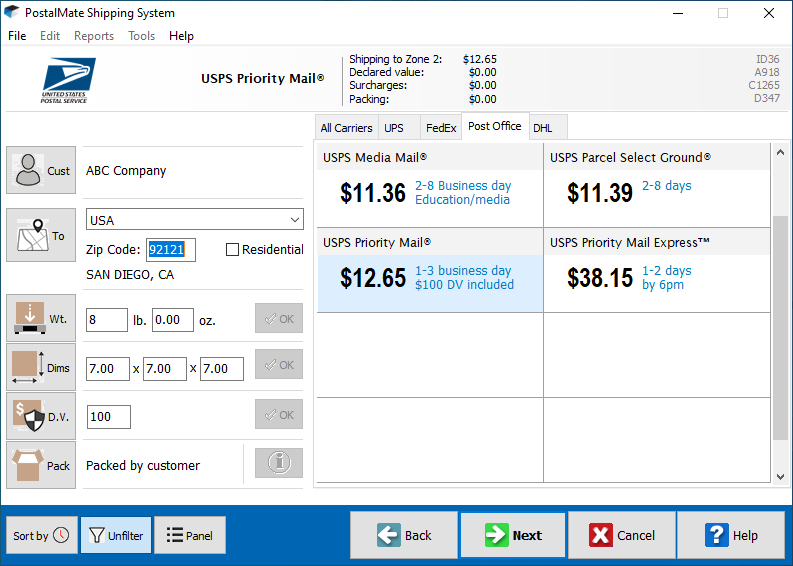Click the Help question mark button
The height and width of the screenshot is (566, 793).
tap(731, 535)
